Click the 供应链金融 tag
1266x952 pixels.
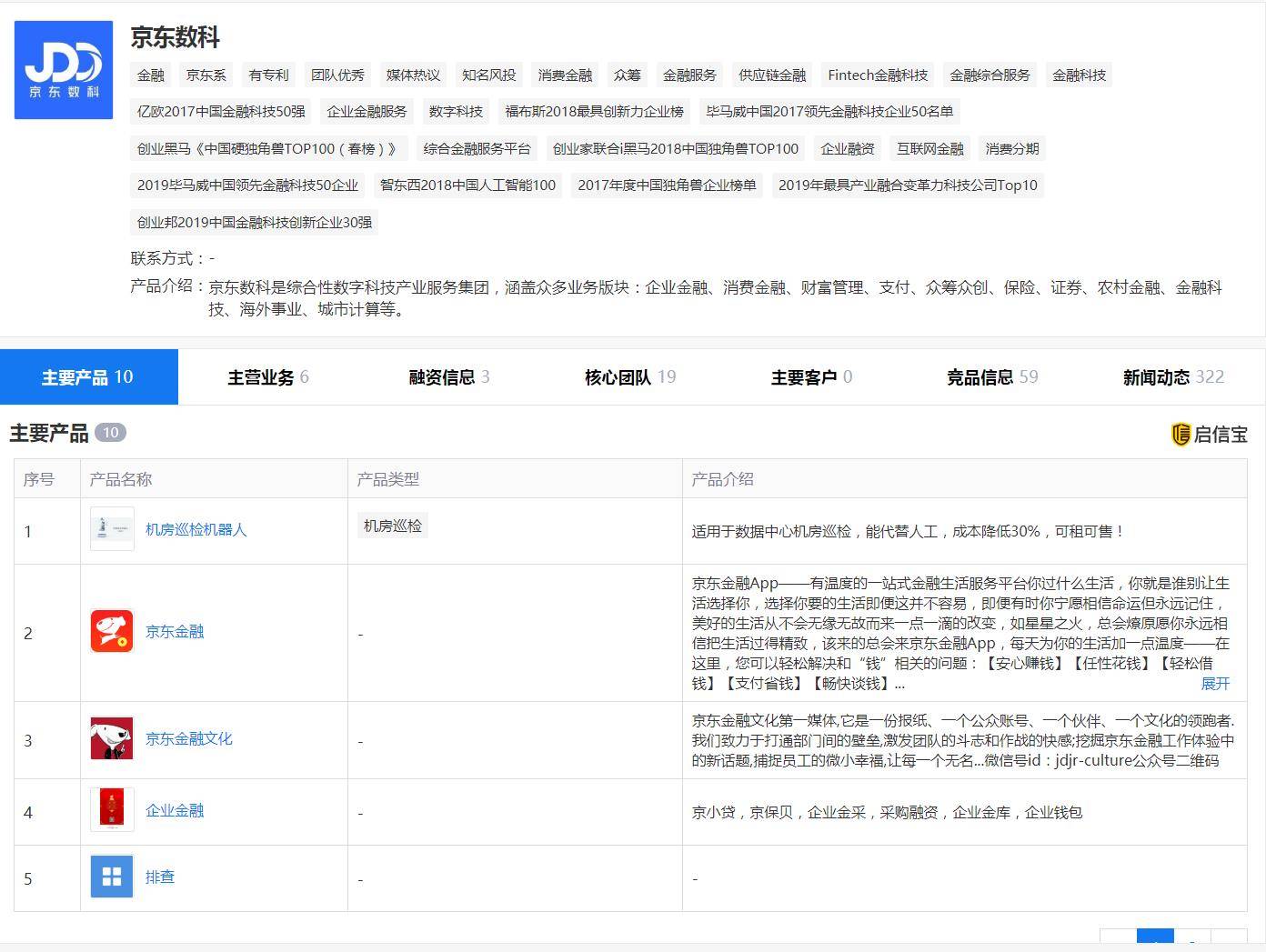pos(772,75)
